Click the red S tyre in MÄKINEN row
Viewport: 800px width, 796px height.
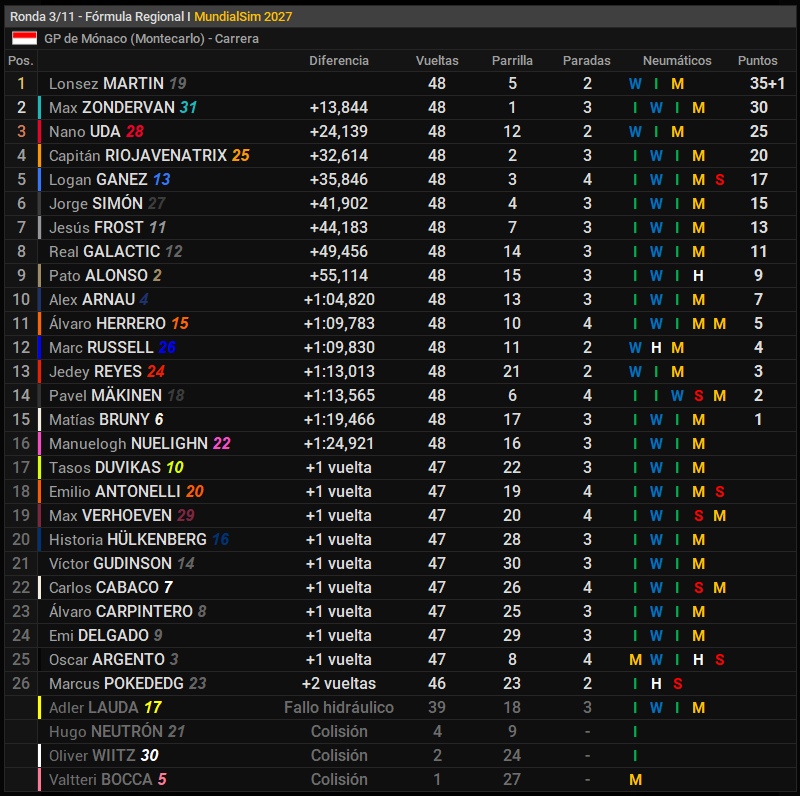pos(698,395)
